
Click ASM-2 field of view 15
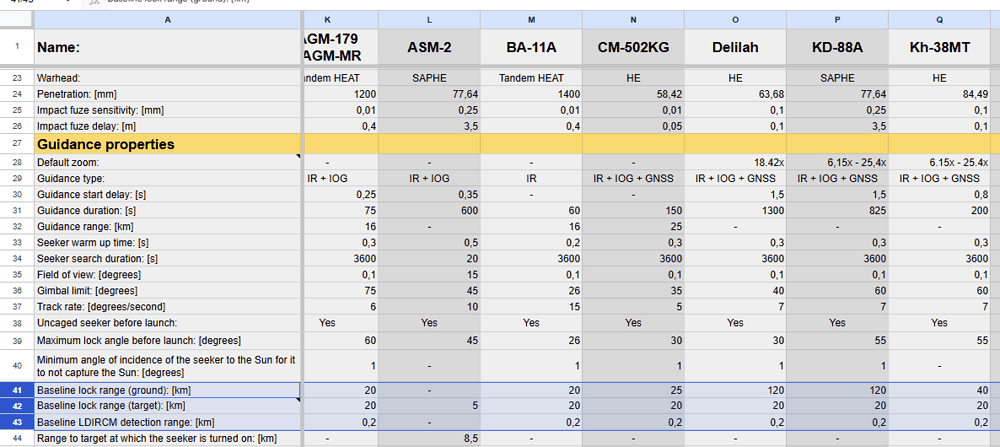[x=429, y=275]
